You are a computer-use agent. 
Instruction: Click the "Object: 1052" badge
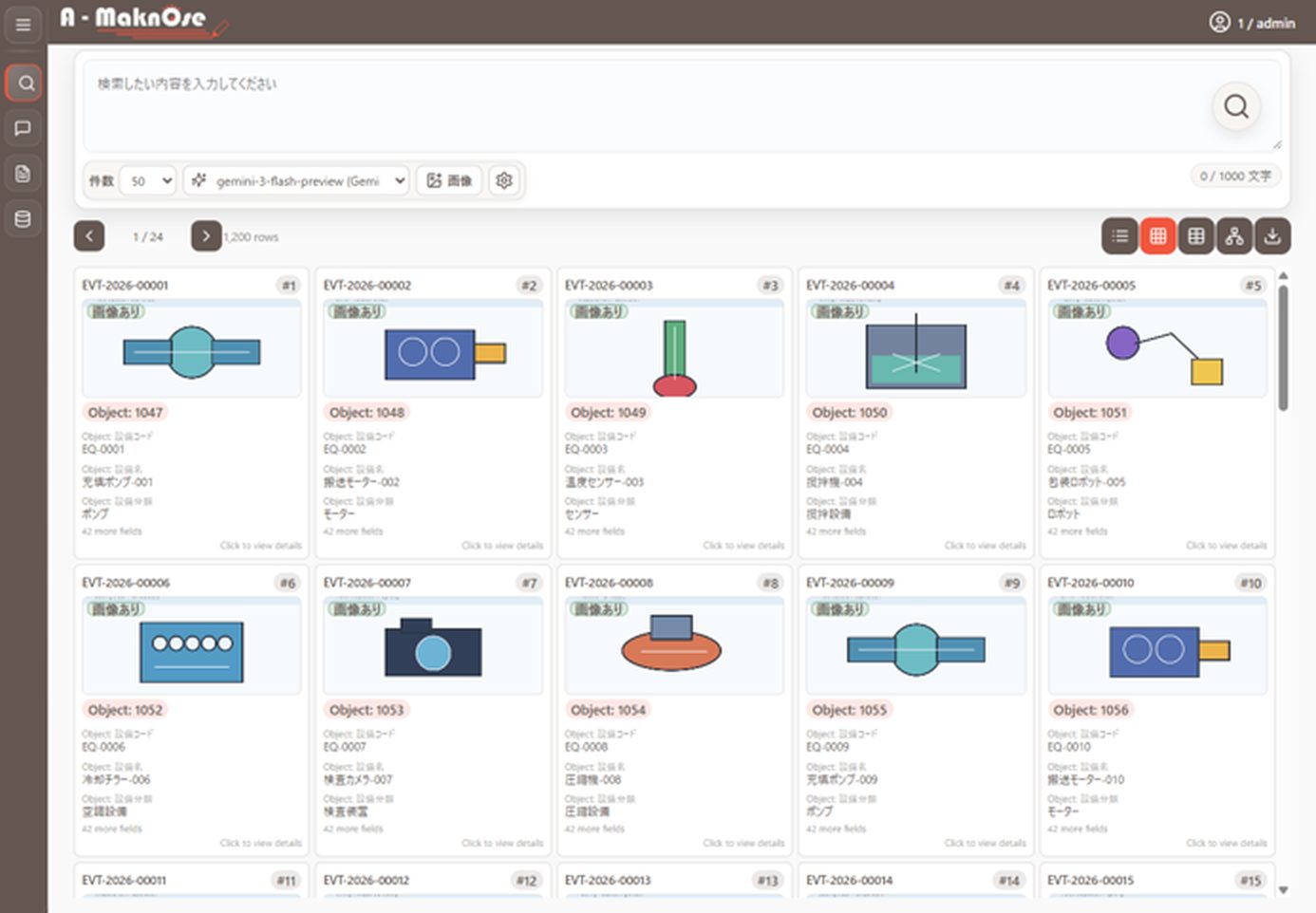pyautogui.click(x=125, y=710)
